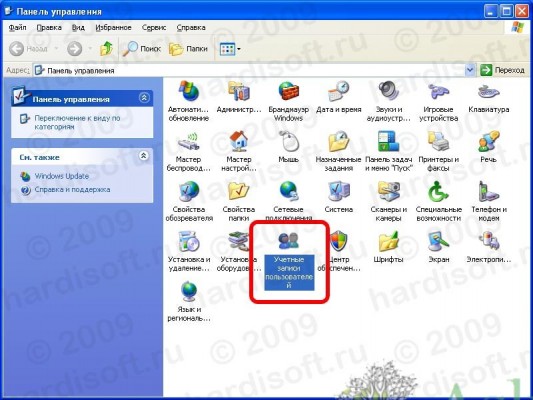Screen dimensions: 533x400
Task: Click the Windows flag logo in menu bar
Action: tap(517, 28)
